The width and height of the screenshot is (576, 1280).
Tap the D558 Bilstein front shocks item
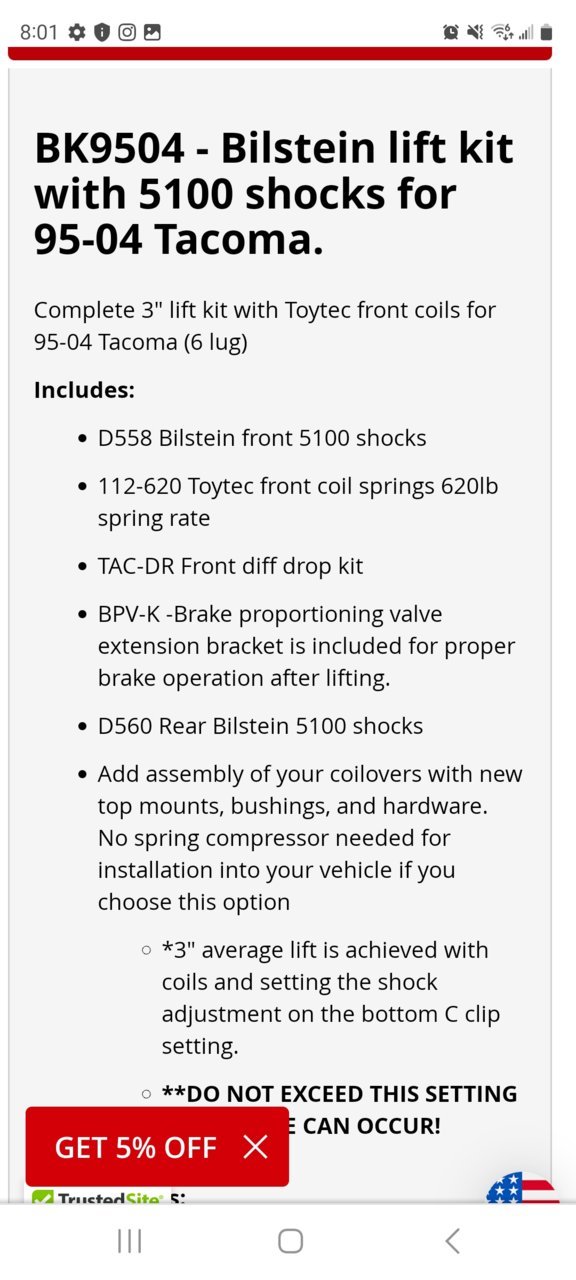[262, 438]
